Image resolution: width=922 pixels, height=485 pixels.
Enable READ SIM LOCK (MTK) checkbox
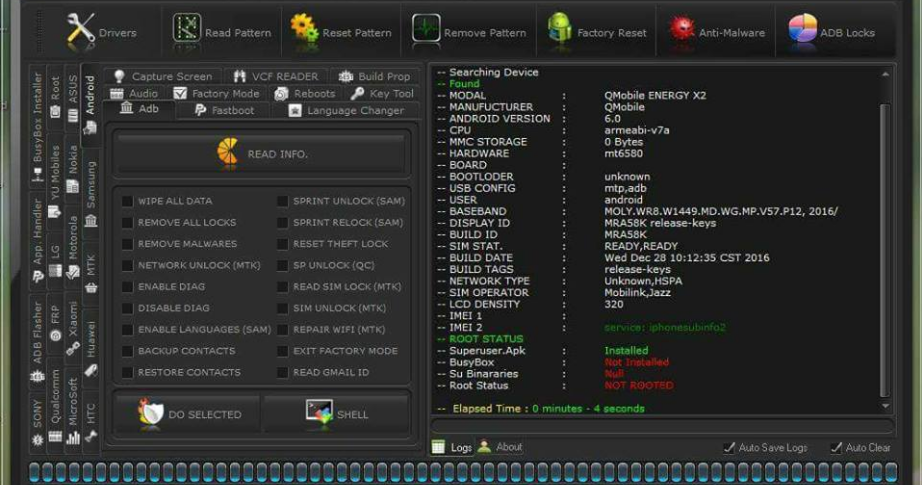pos(283,286)
